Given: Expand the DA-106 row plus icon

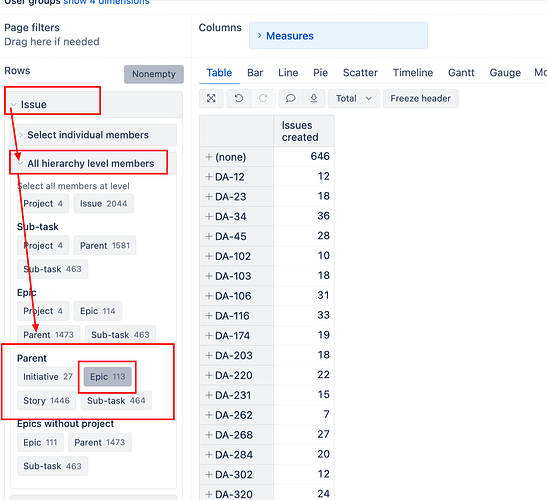Looking at the screenshot, I should [x=209, y=296].
